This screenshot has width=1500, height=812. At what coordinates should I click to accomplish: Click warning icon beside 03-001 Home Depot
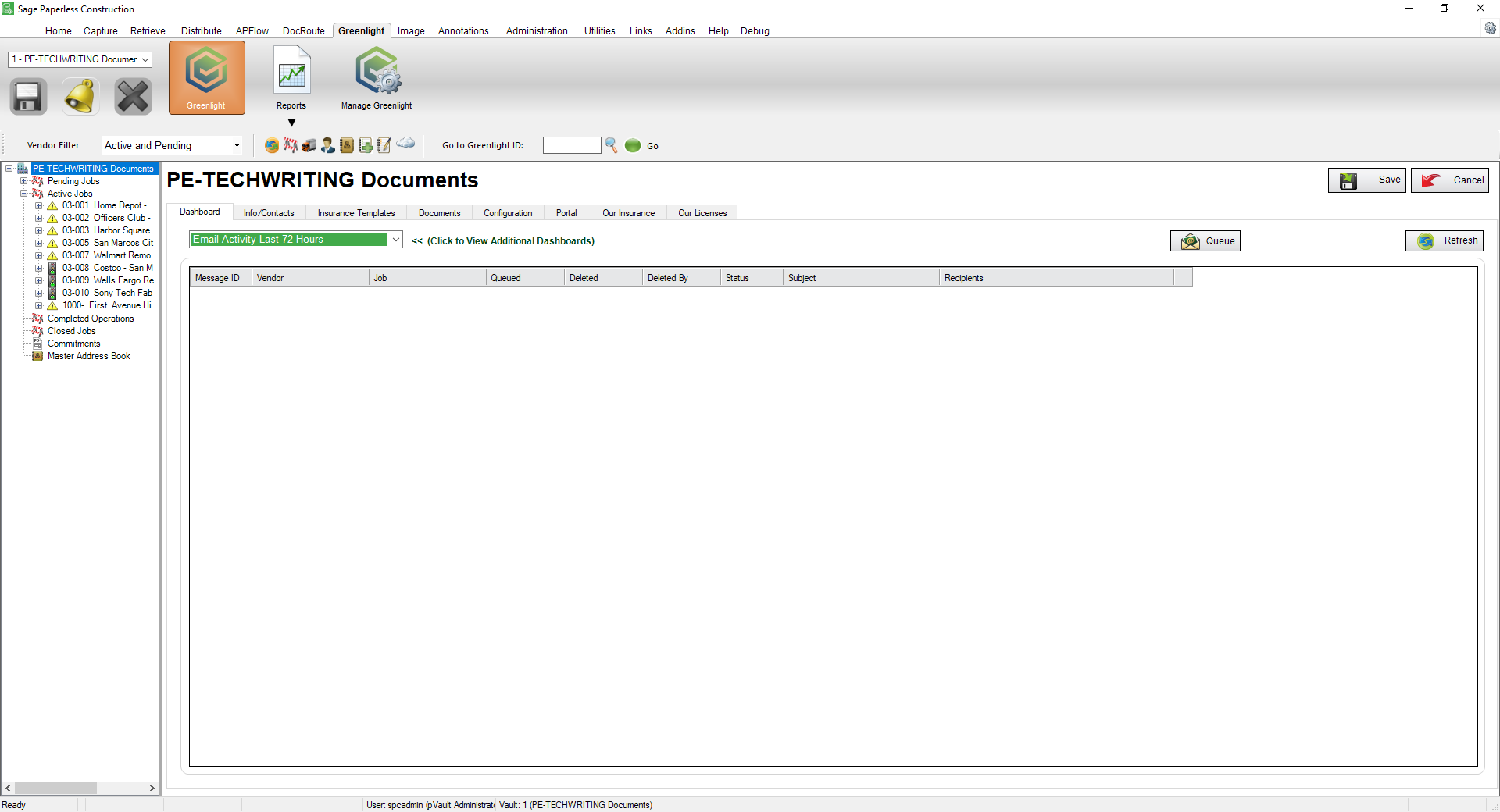(x=52, y=206)
